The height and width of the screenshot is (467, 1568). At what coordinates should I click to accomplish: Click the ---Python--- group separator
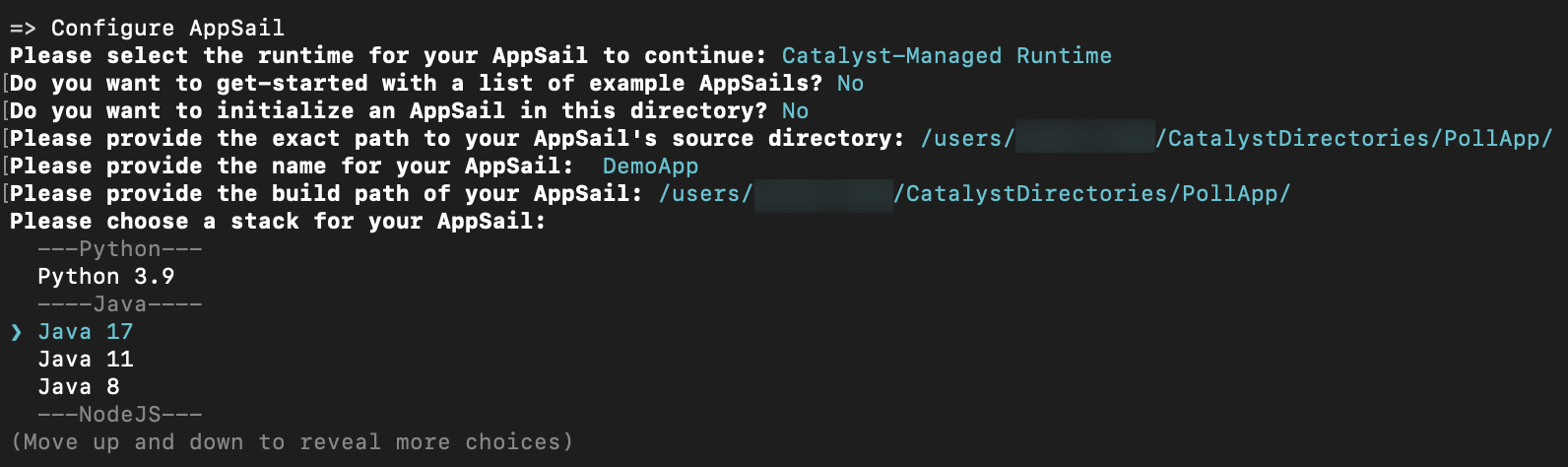119,249
